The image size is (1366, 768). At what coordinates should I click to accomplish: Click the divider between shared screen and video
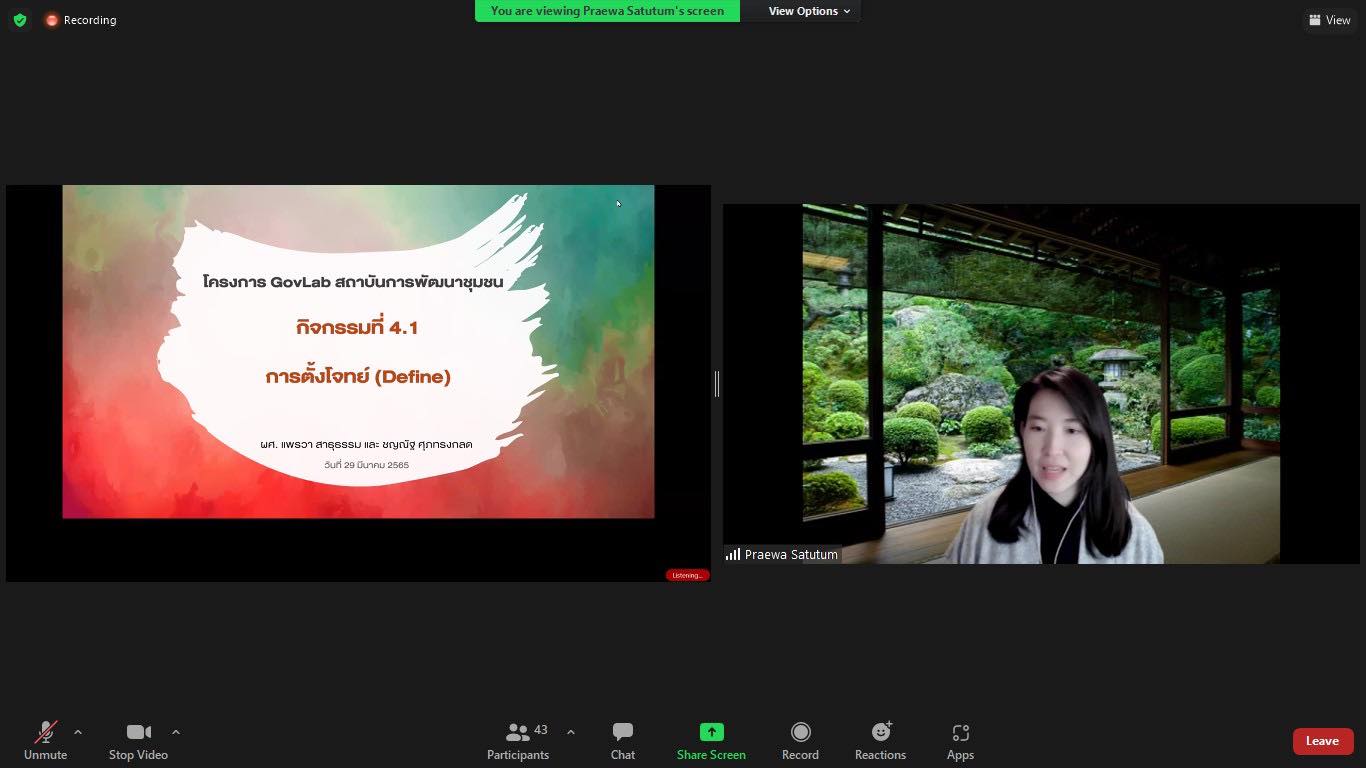click(717, 383)
